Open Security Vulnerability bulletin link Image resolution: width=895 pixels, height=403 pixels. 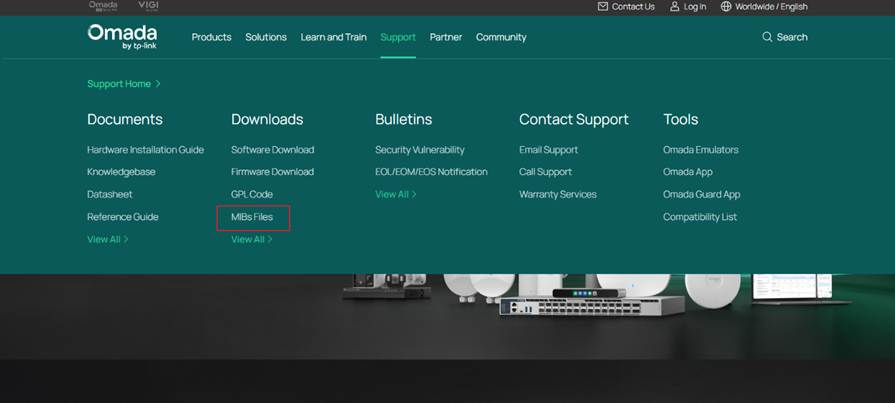pos(419,150)
